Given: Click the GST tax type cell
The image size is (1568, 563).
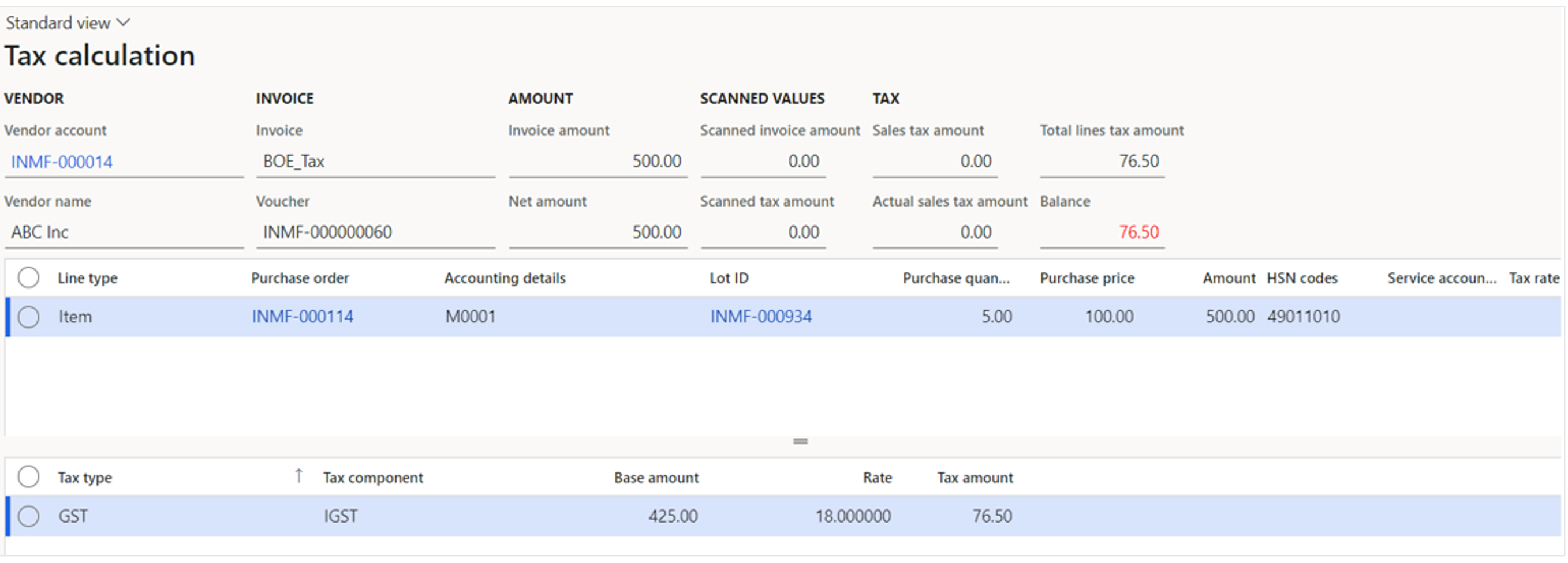Looking at the screenshot, I should point(73,516).
